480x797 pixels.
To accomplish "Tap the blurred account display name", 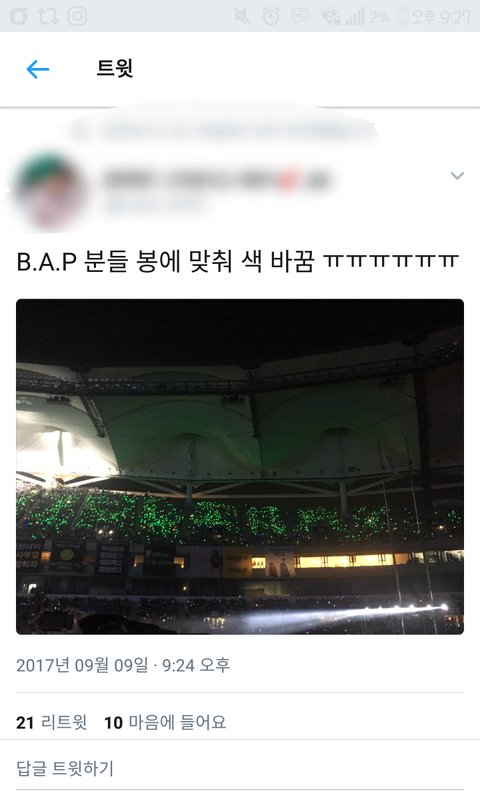I will tap(216, 180).
